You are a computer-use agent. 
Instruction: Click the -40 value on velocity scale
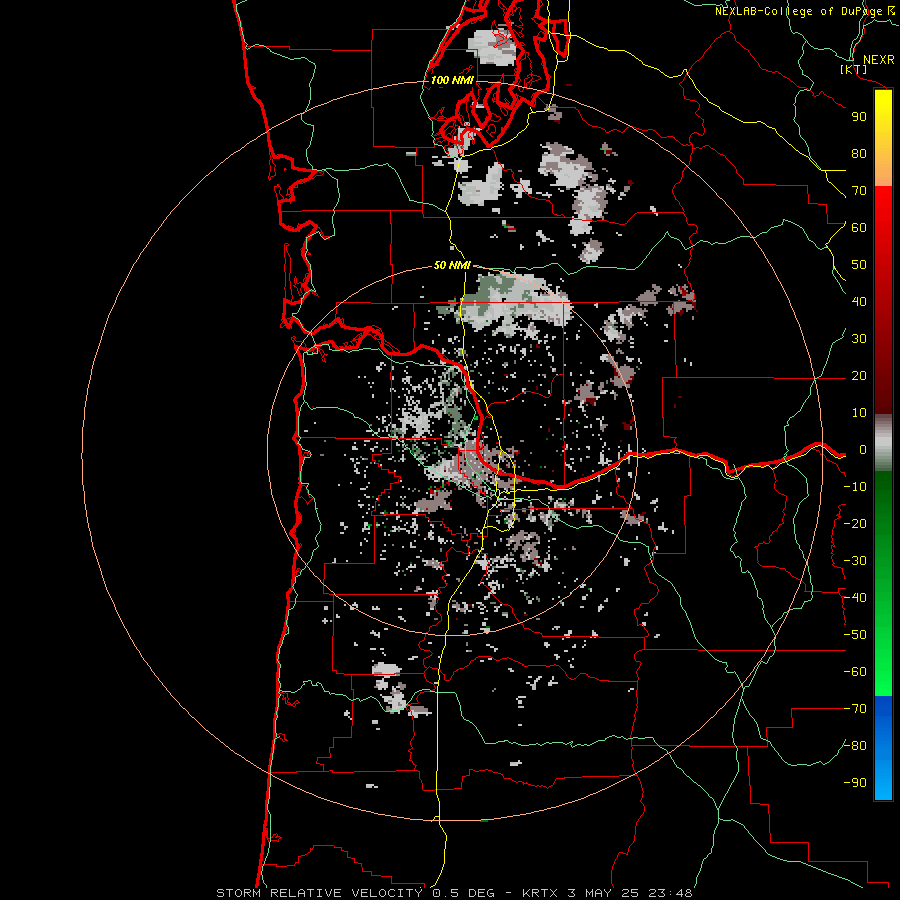click(855, 598)
